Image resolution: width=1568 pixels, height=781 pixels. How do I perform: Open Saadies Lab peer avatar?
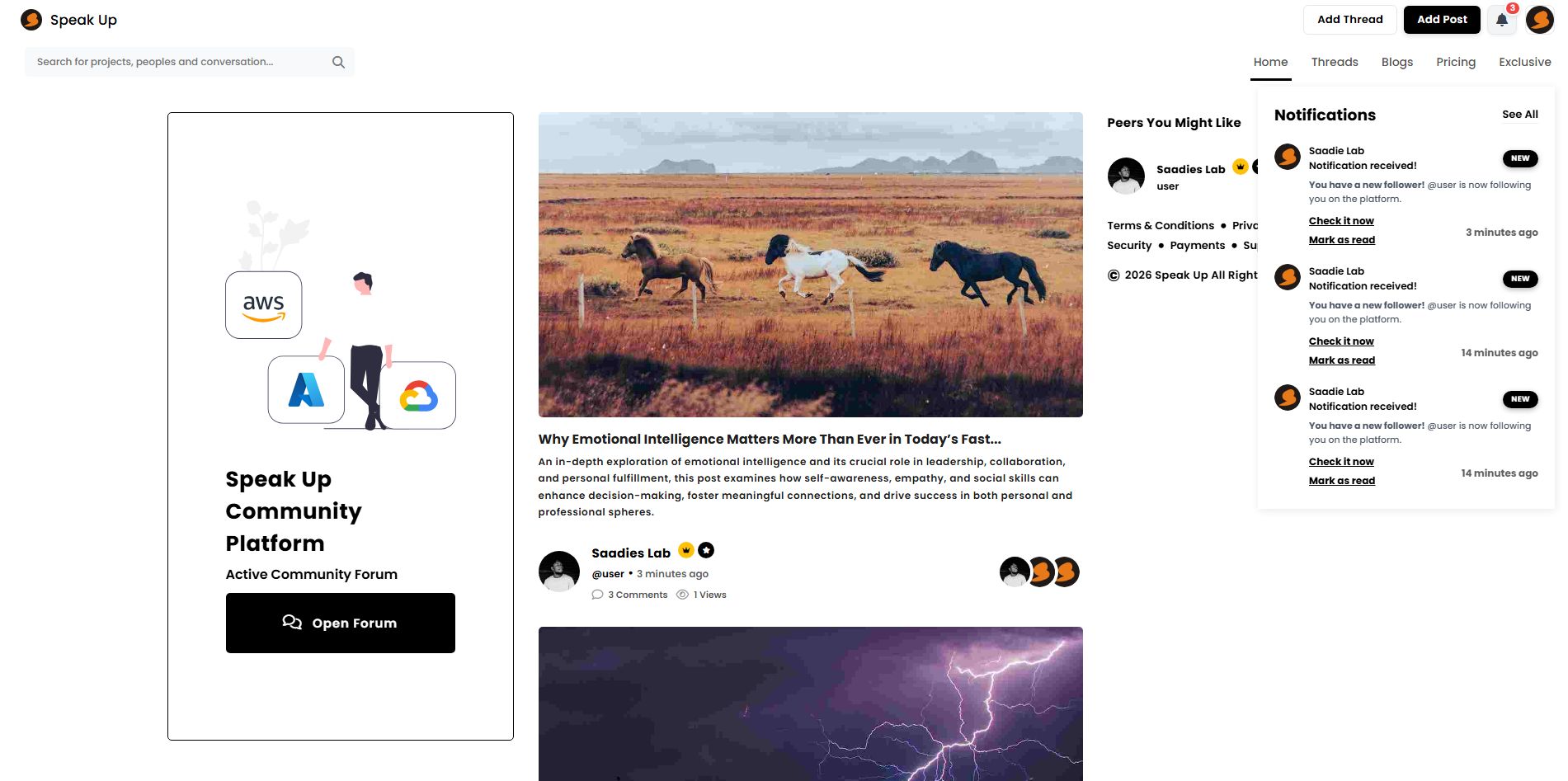coord(1126,176)
